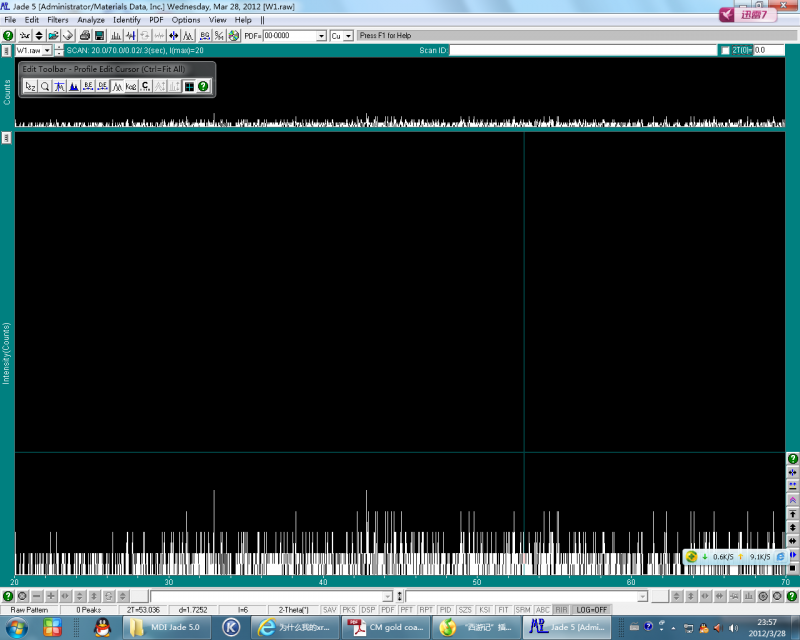Click the S/M search match icon
The width and height of the screenshot is (800, 640).
pos(219,36)
